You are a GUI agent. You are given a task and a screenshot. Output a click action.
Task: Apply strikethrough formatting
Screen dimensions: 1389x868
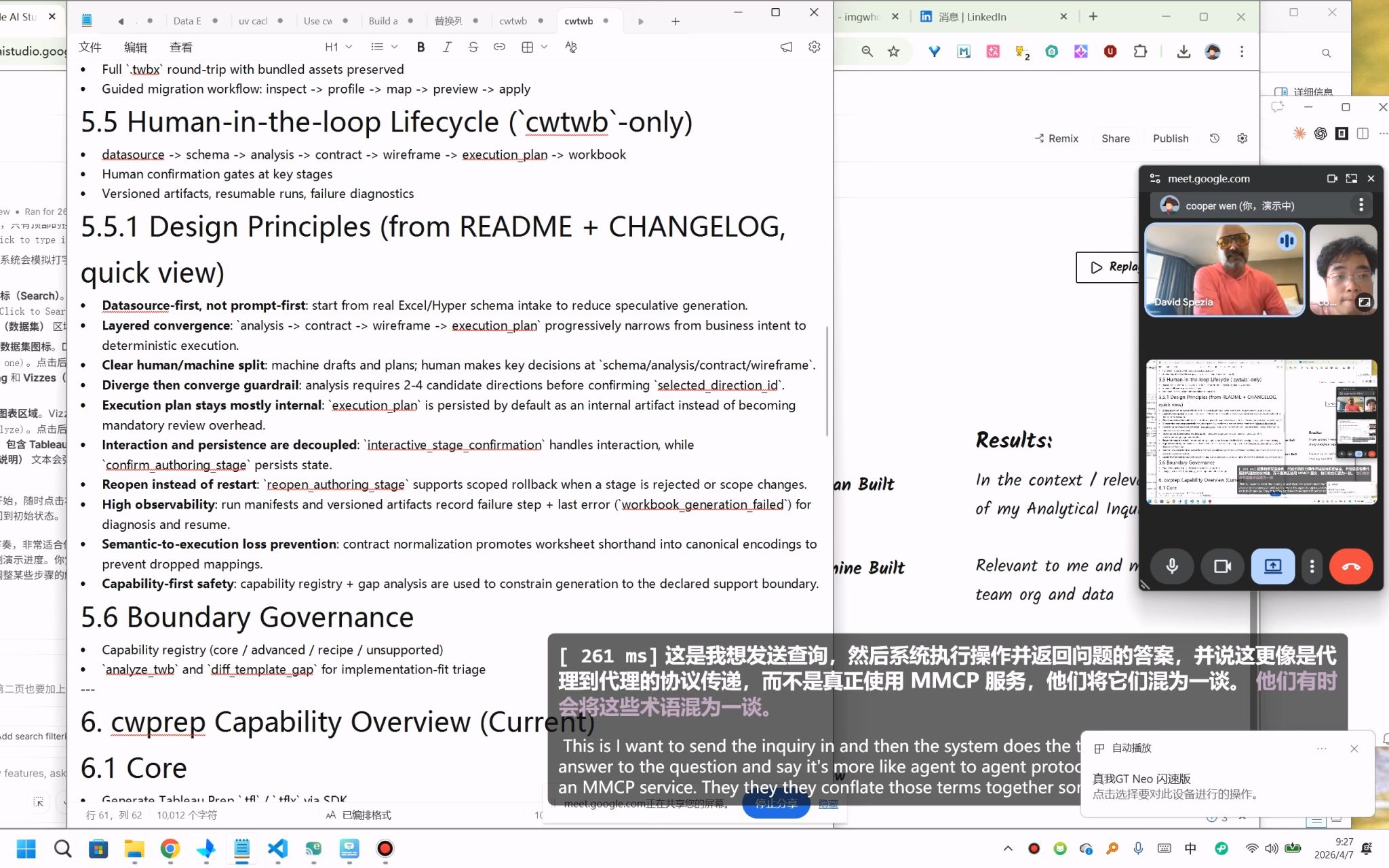(x=473, y=47)
